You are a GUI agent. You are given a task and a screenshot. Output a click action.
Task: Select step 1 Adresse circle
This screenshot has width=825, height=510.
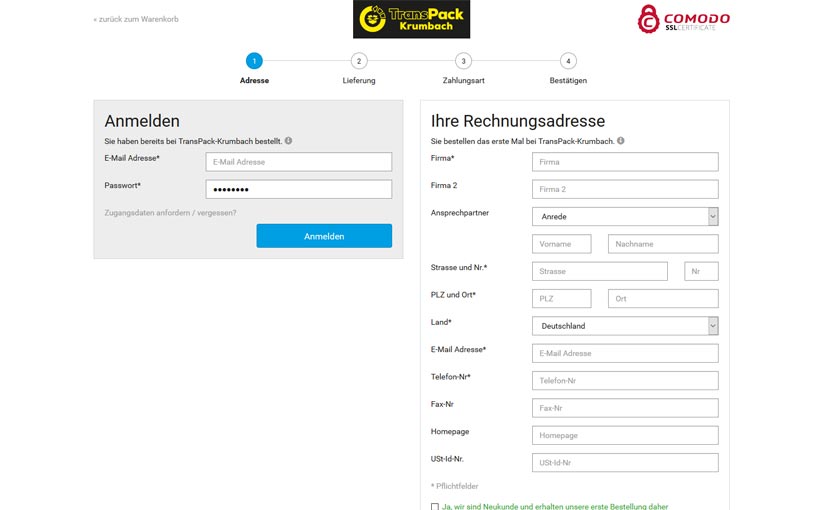pos(254,61)
